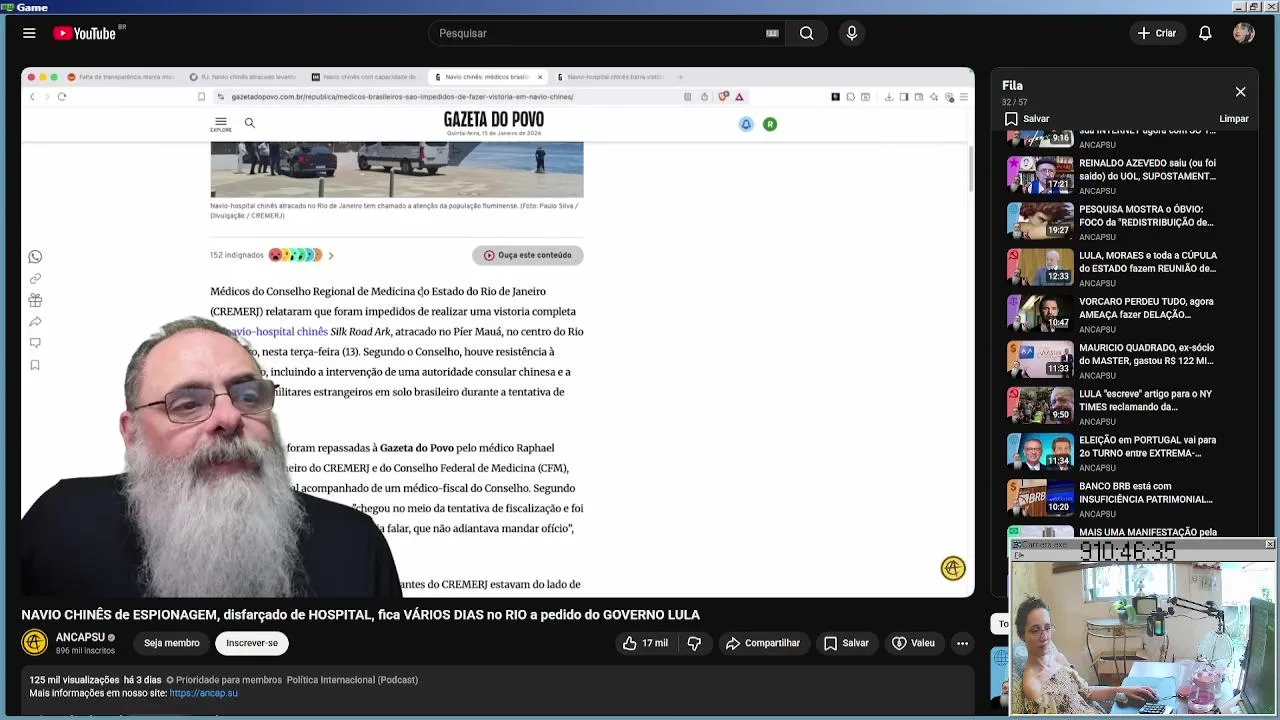This screenshot has height=720, width=1280.
Task: Subscribe with the Inscrever-se button
Action: click(x=252, y=643)
